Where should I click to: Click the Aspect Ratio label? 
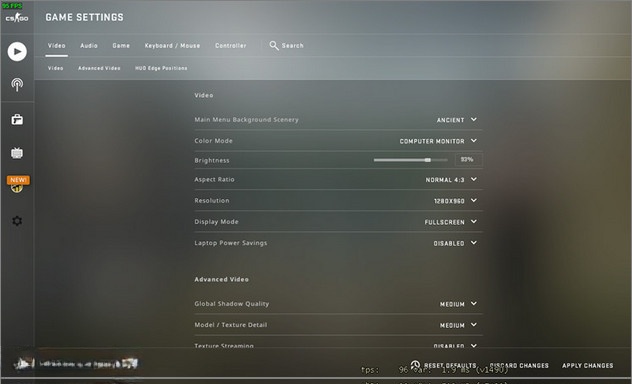[x=214, y=179]
